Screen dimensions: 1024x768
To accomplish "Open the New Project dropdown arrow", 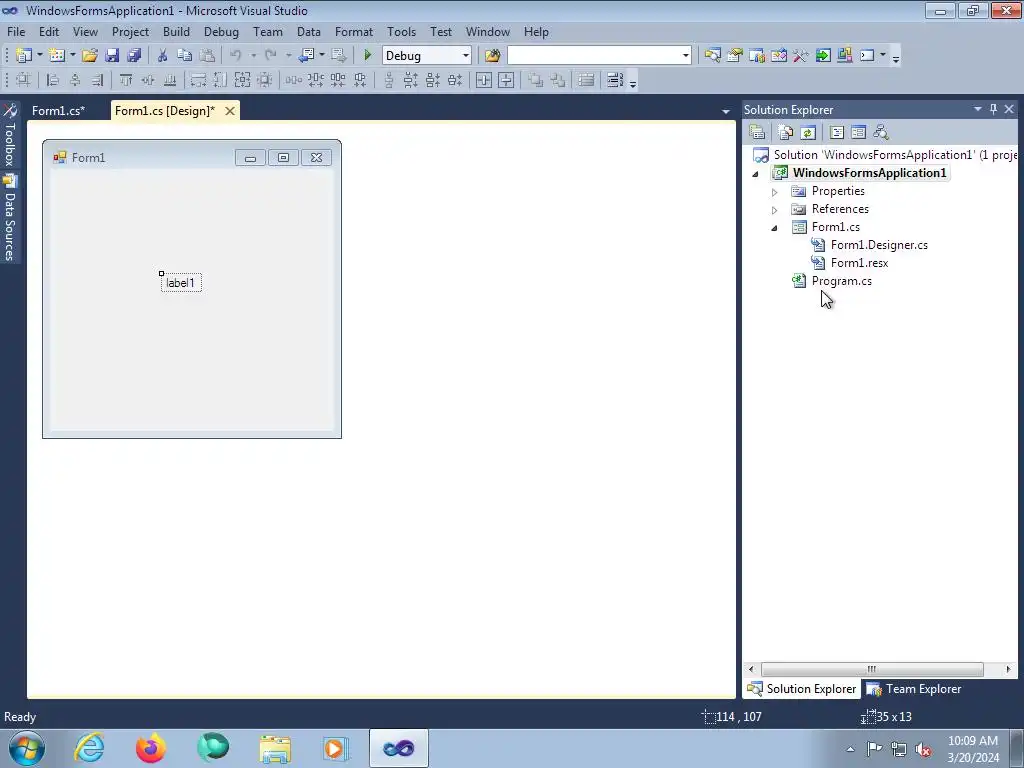I will tap(39, 56).
